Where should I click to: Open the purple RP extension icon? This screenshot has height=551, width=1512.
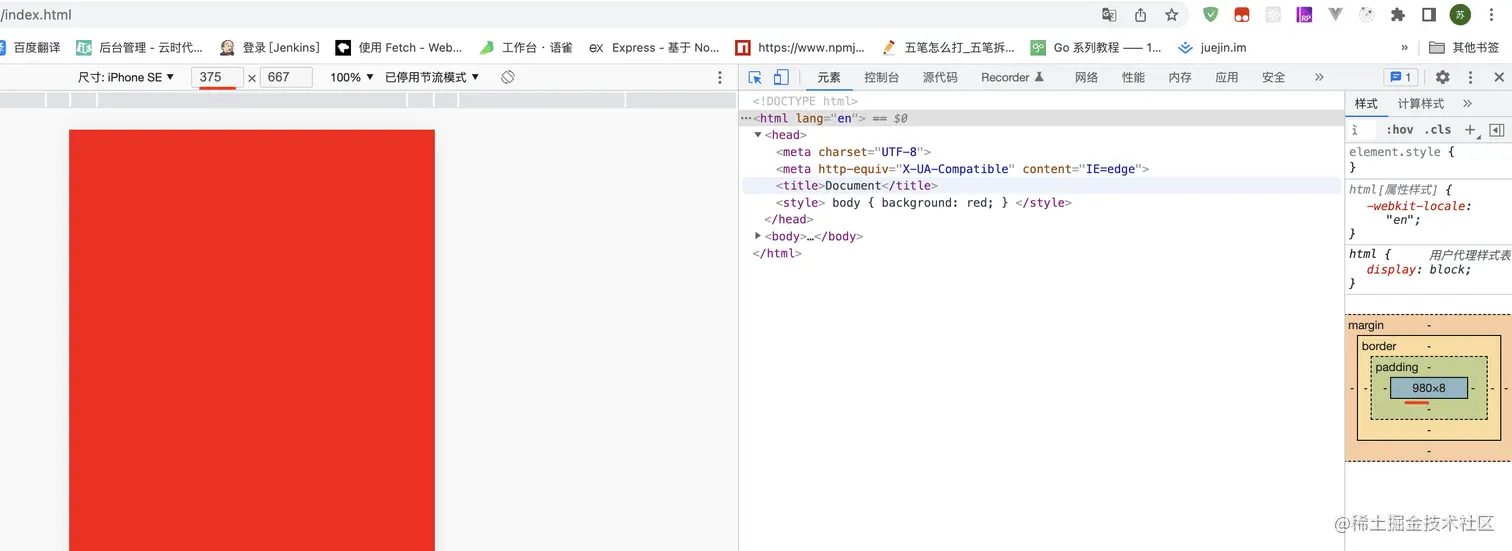pos(1304,15)
